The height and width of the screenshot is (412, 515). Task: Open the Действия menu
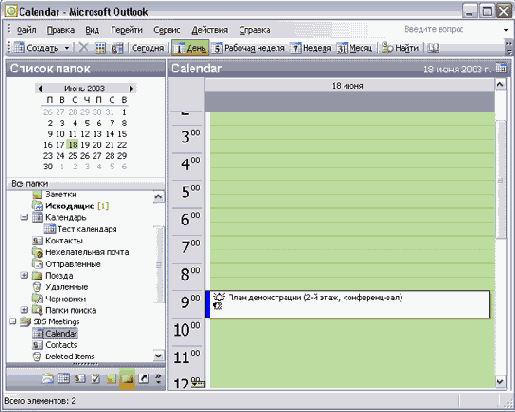click(x=210, y=30)
